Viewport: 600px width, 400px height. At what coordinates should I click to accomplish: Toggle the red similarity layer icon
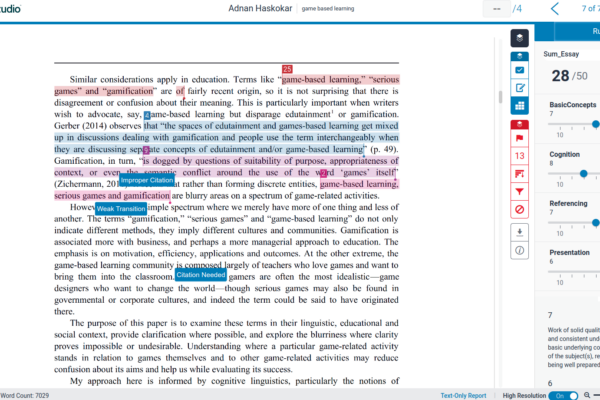[x=519, y=124]
